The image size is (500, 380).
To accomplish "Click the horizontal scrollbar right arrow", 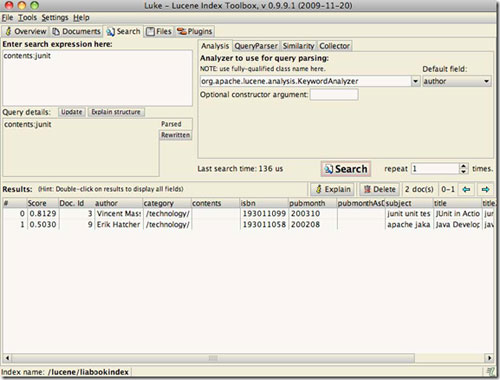I will tap(489, 358).
